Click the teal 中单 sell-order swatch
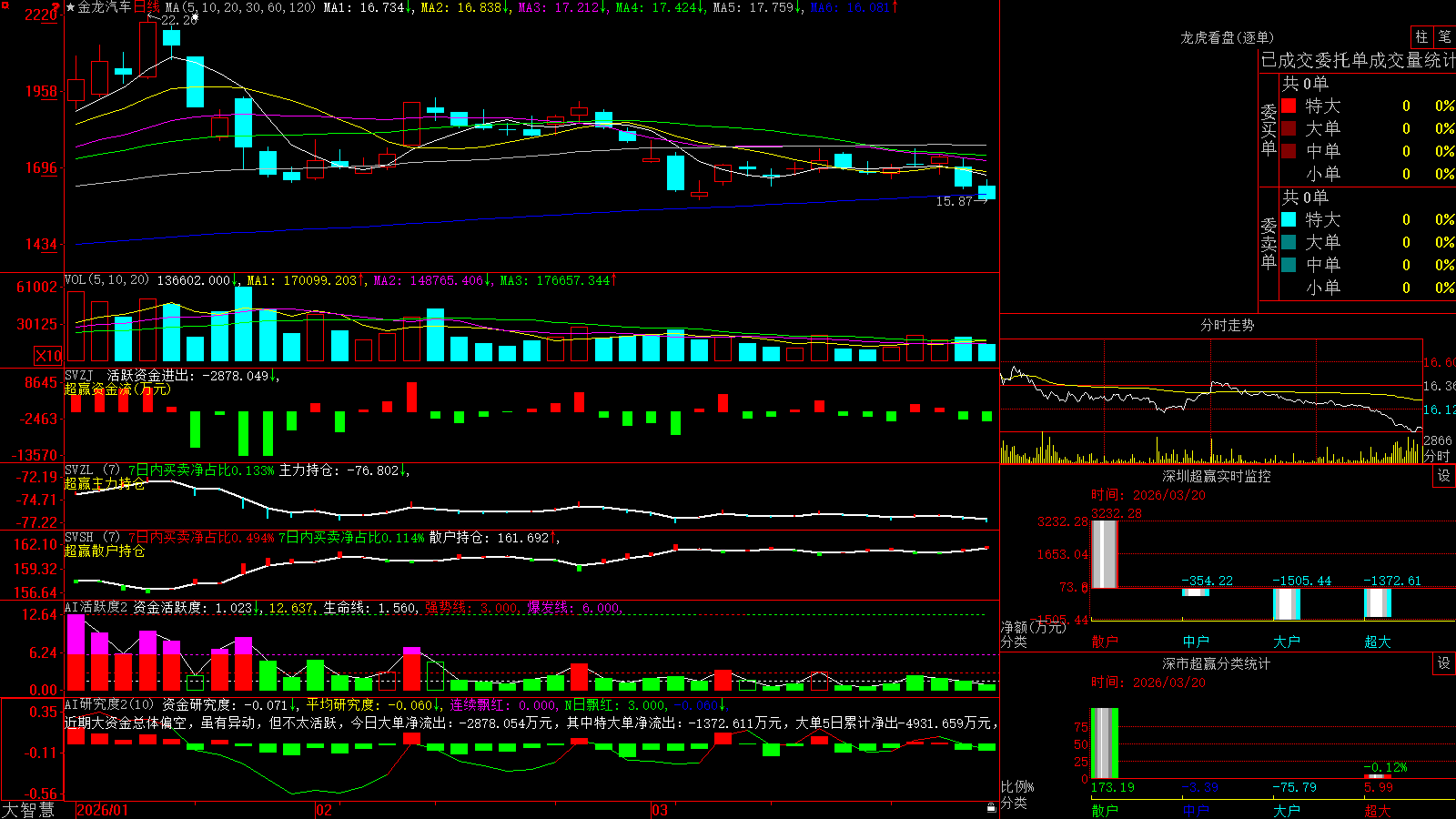 [1289, 265]
